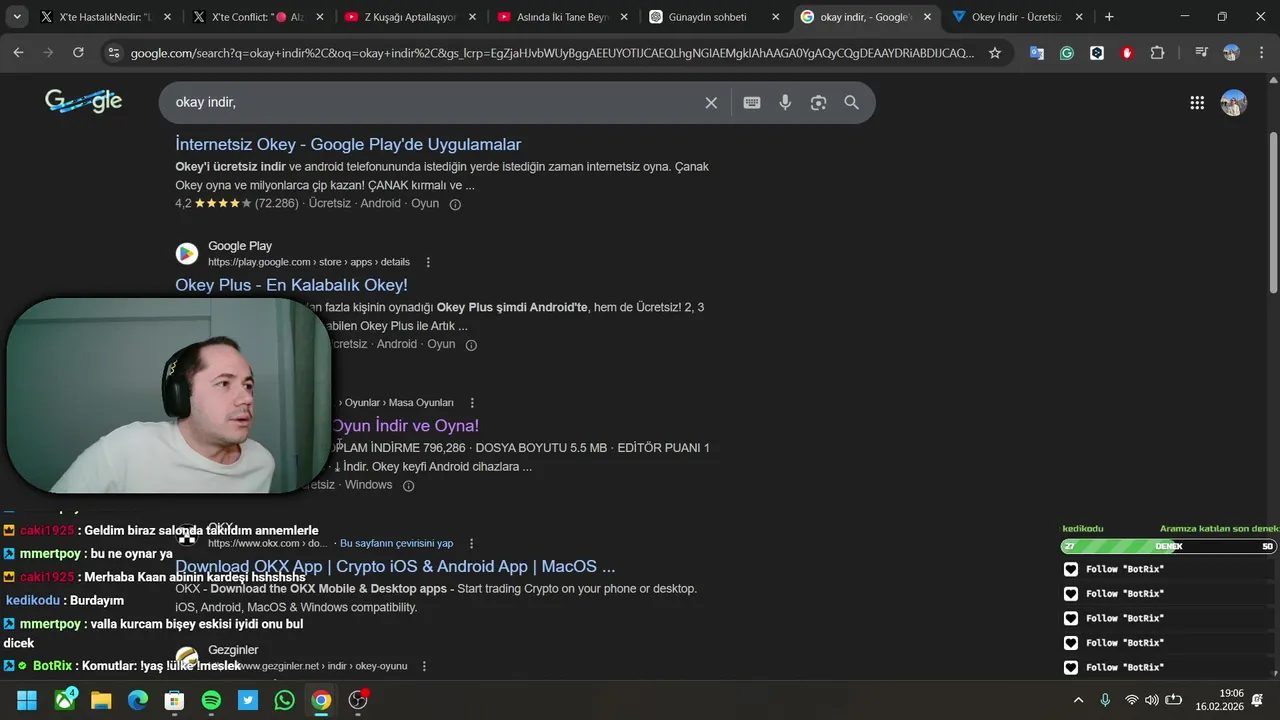1280x720 pixels.
Task: Close the Günaydın sohbeti tab
Action: (x=775, y=17)
